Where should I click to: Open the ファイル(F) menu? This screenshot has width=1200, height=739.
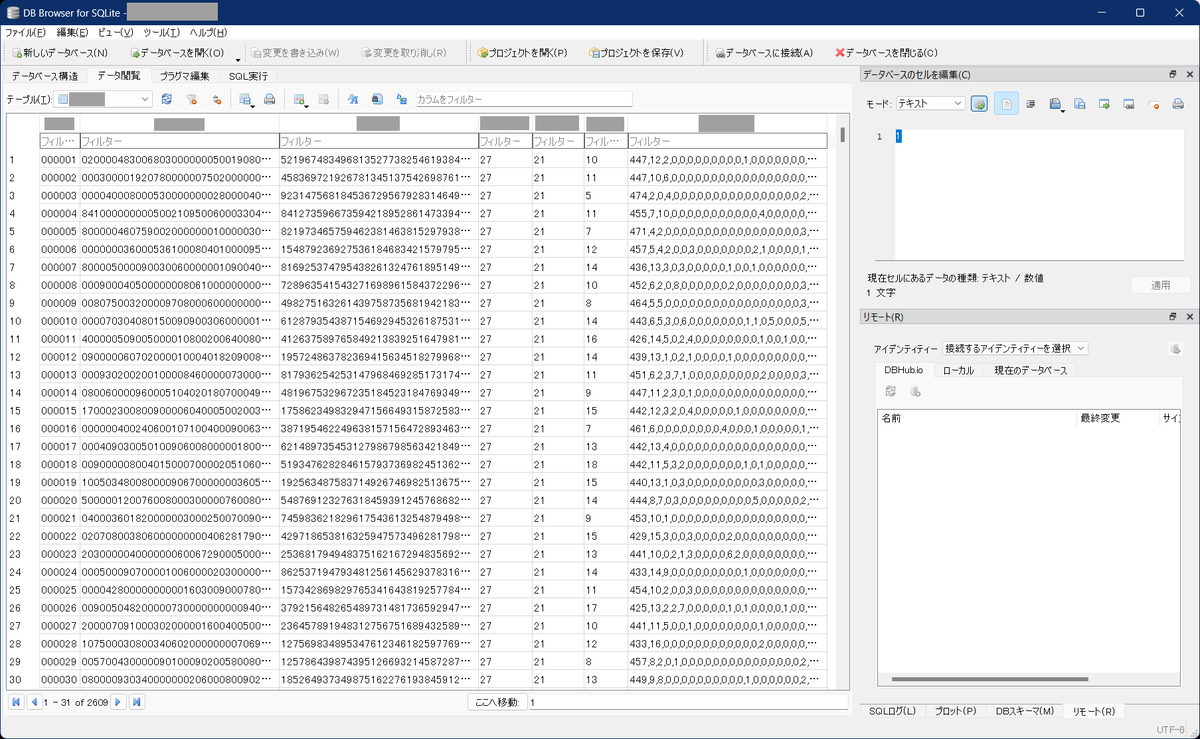point(25,33)
